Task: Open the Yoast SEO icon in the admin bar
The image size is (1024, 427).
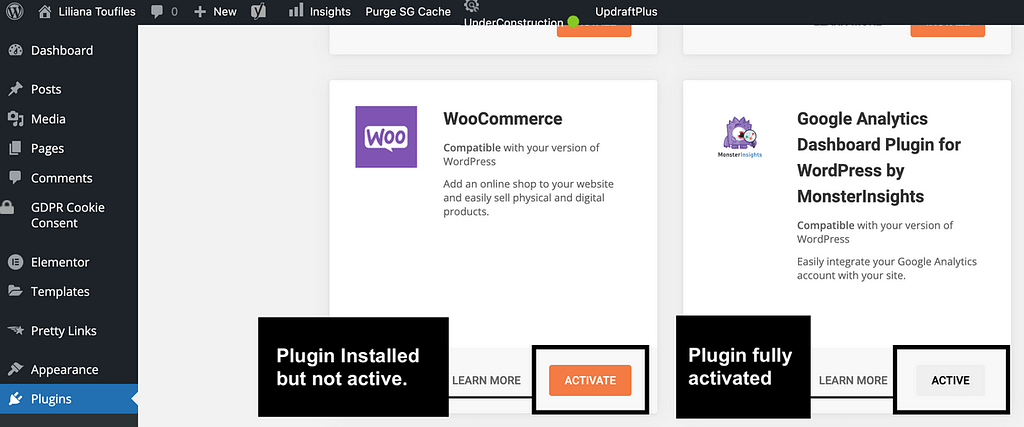Action: [259, 11]
